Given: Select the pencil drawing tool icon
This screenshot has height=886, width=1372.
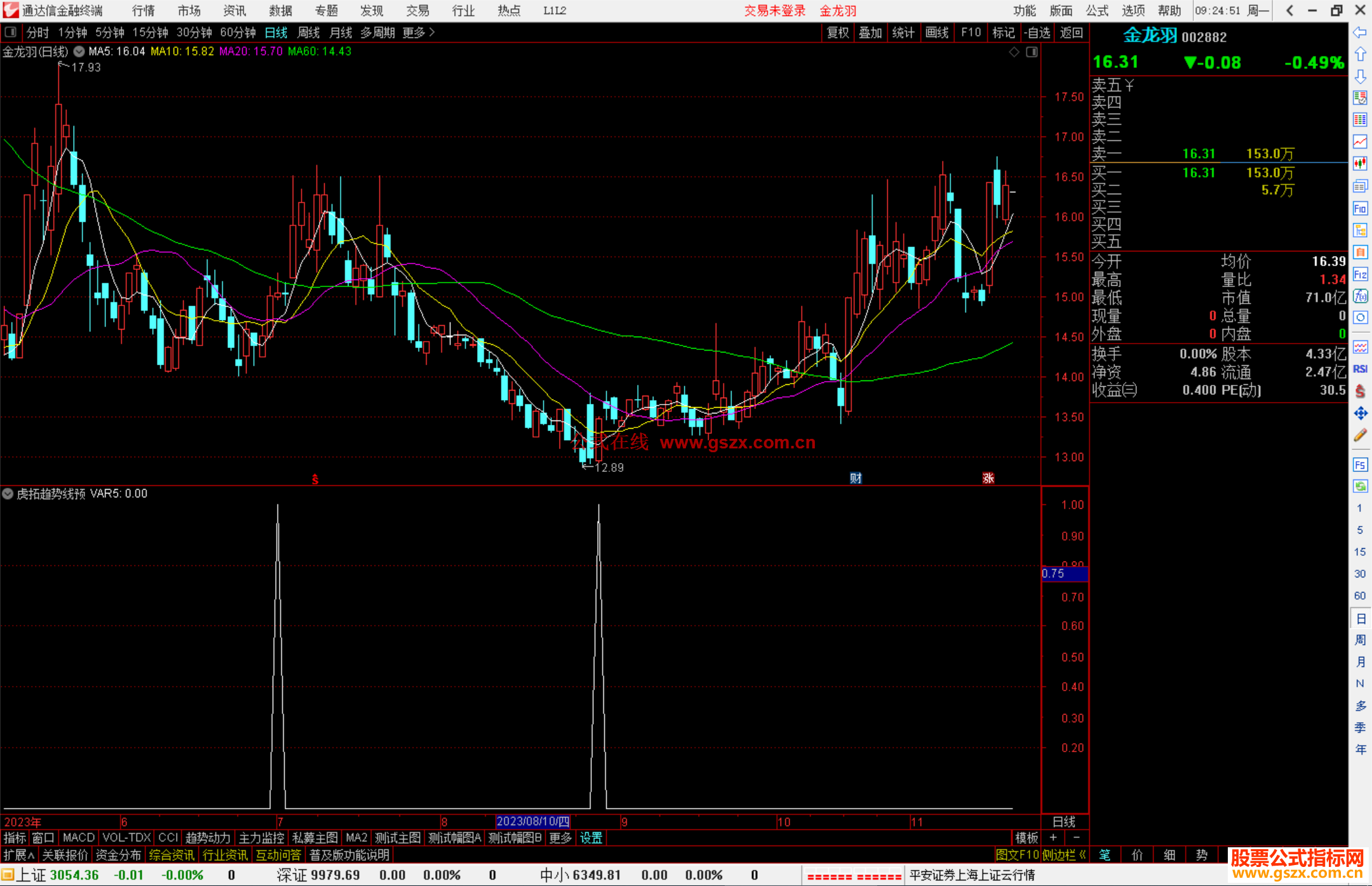Looking at the screenshot, I should (x=1360, y=436).
